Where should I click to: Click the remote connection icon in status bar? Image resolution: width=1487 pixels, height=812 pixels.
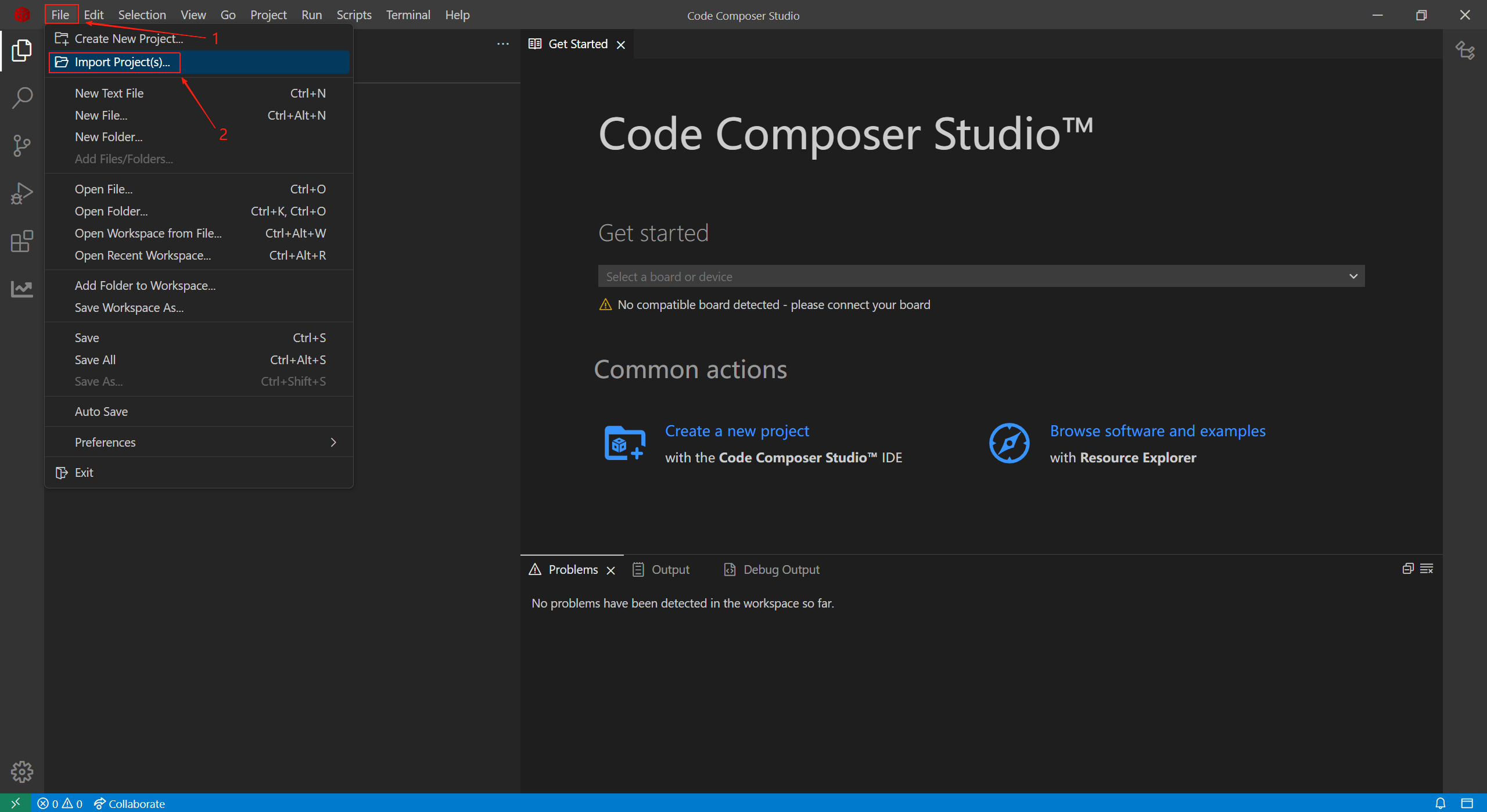[16, 803]
